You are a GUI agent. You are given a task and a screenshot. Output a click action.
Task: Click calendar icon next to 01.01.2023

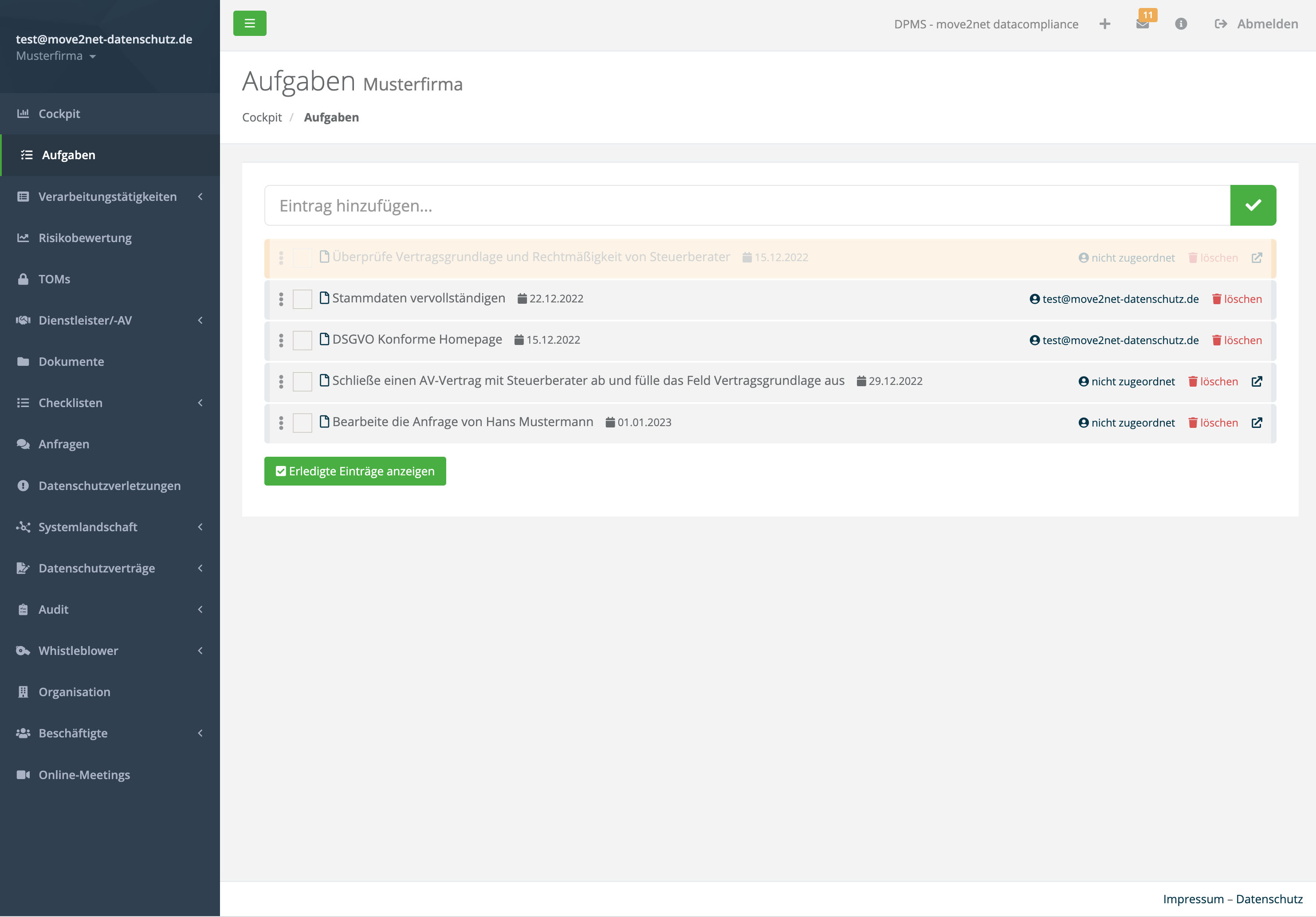pyautogui.click(x=610, y=423)
